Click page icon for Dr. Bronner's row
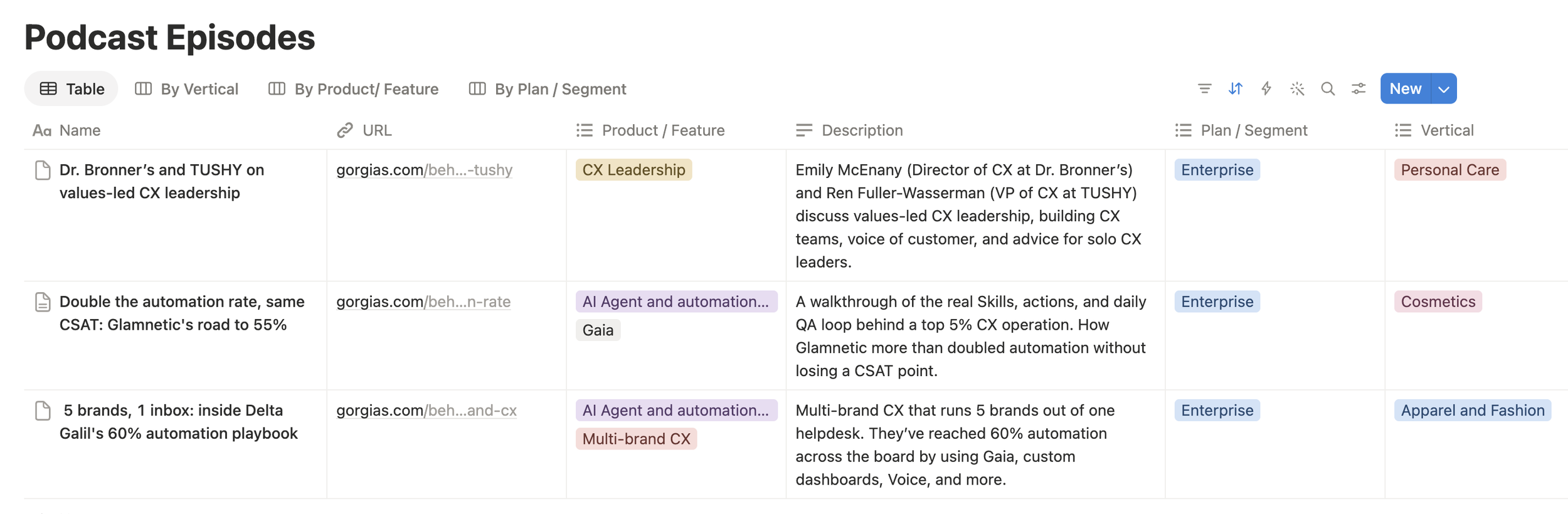Screen dimensions: 1568x514 (x=43, y=170)
